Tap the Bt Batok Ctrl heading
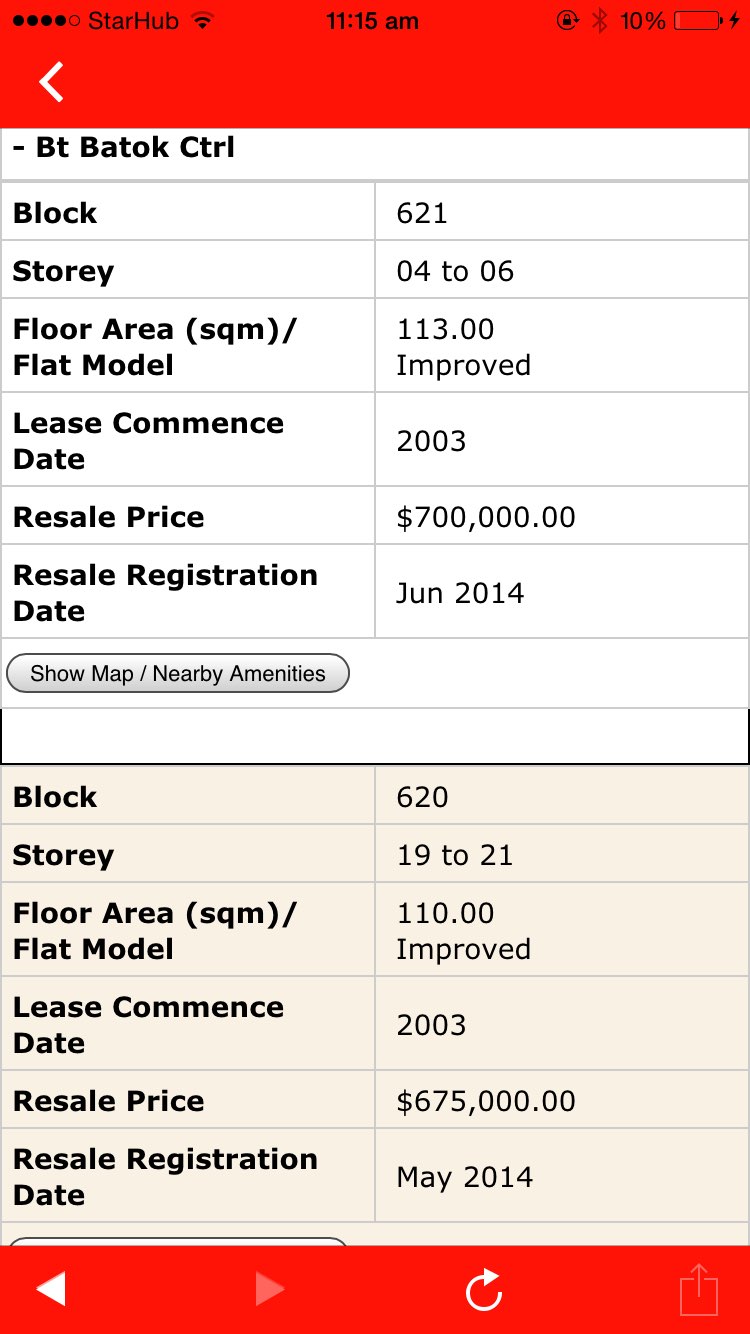The image size is (750, 1334). tap(125, 148)
